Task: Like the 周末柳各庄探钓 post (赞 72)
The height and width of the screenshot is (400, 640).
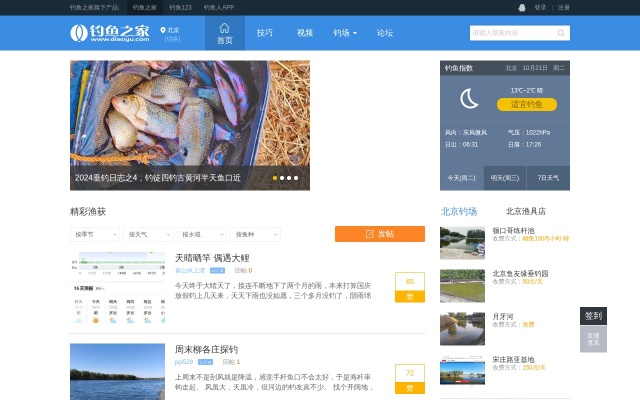Action: tap(409, 378)
